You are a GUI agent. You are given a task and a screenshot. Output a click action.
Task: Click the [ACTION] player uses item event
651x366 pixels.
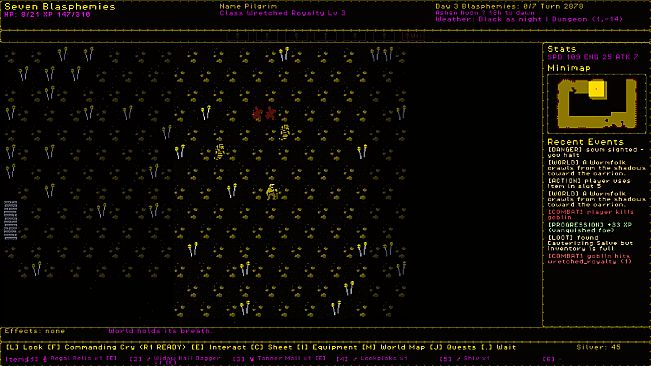589,183
